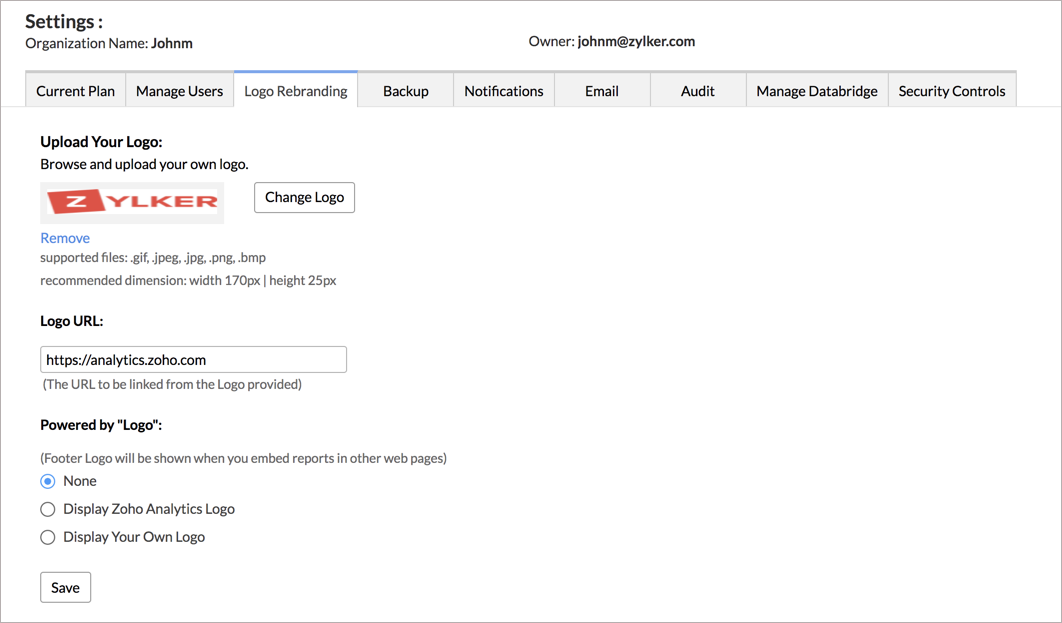1062x623 pixels.
Task: Open the Notifications tab
Action: pyautogui.click(x=503, y=91)
